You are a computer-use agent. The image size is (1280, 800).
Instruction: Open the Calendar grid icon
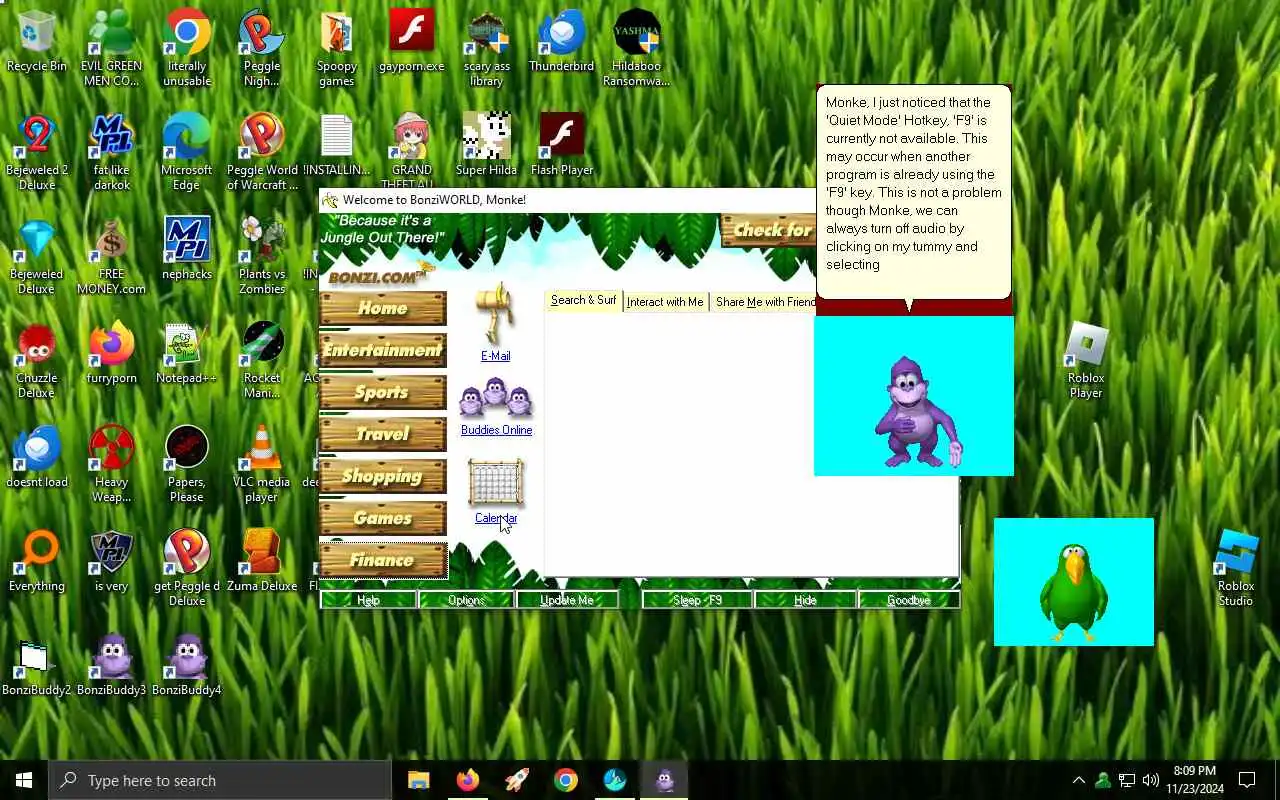coord(496,483)
